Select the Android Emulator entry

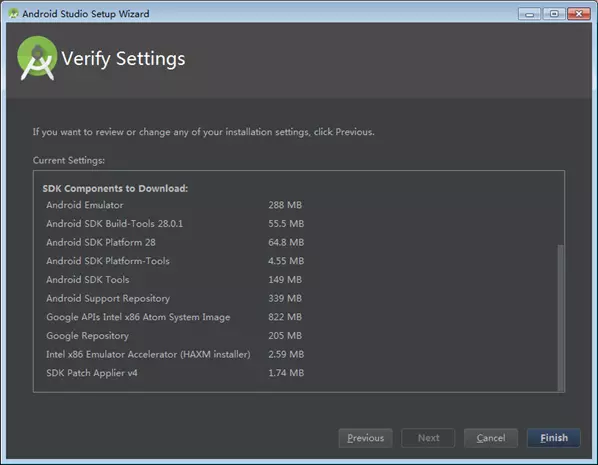(174, 205)
